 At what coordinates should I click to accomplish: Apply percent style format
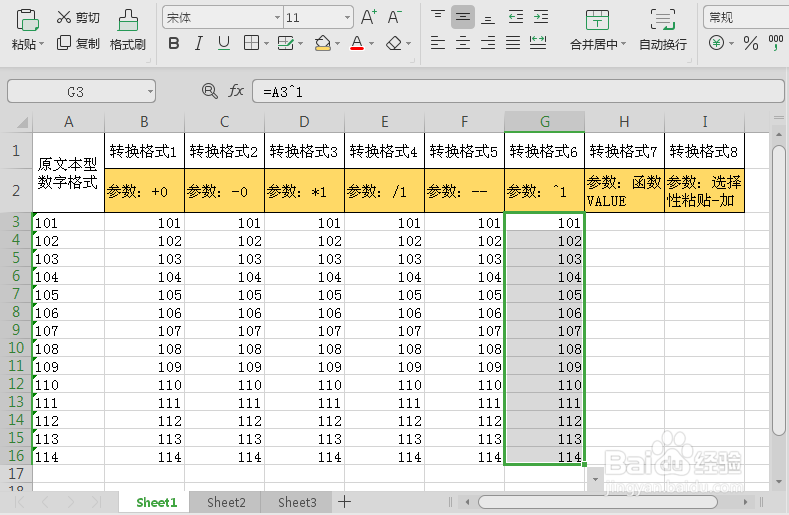[751, 43]
